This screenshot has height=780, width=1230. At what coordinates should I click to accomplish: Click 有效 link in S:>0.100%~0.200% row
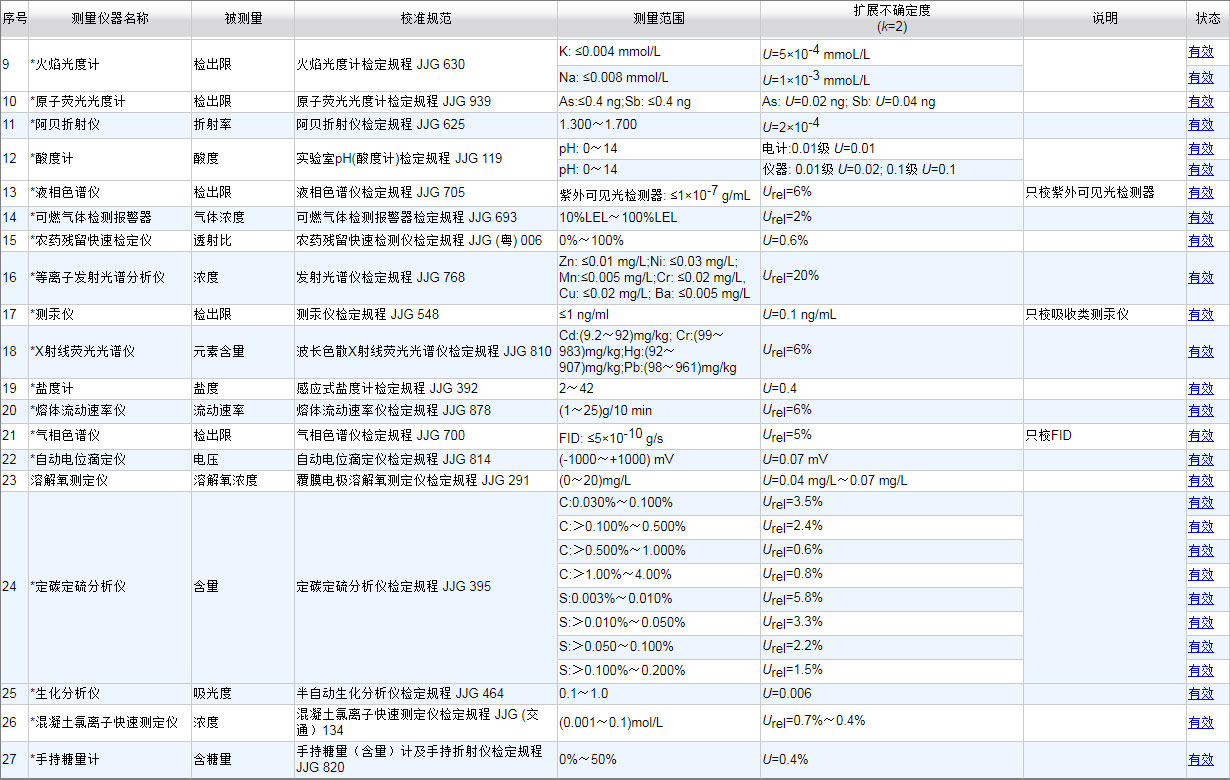click(x=1201, y=670)
